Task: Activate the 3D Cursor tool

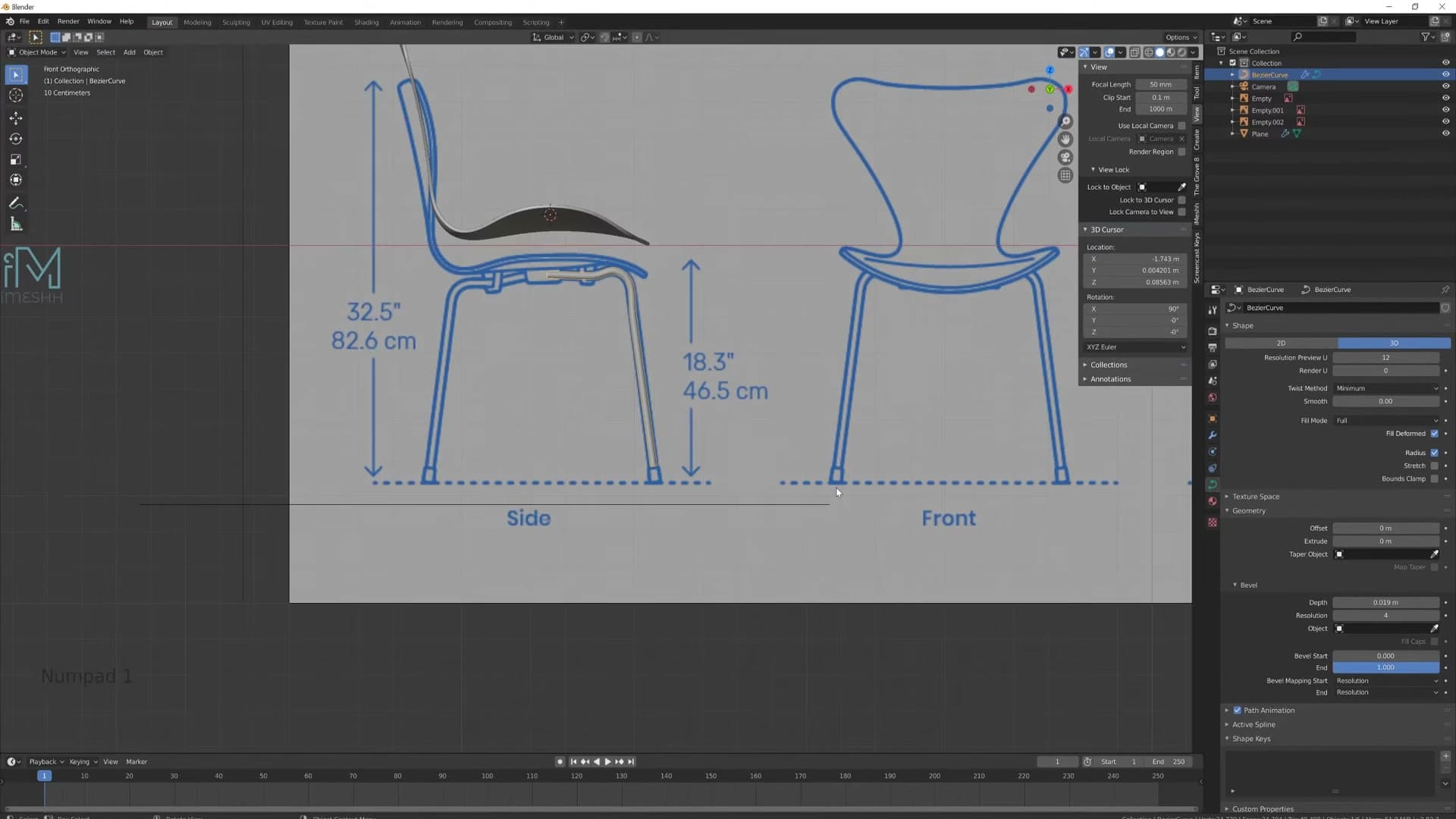Action: (x=16, y=96)
